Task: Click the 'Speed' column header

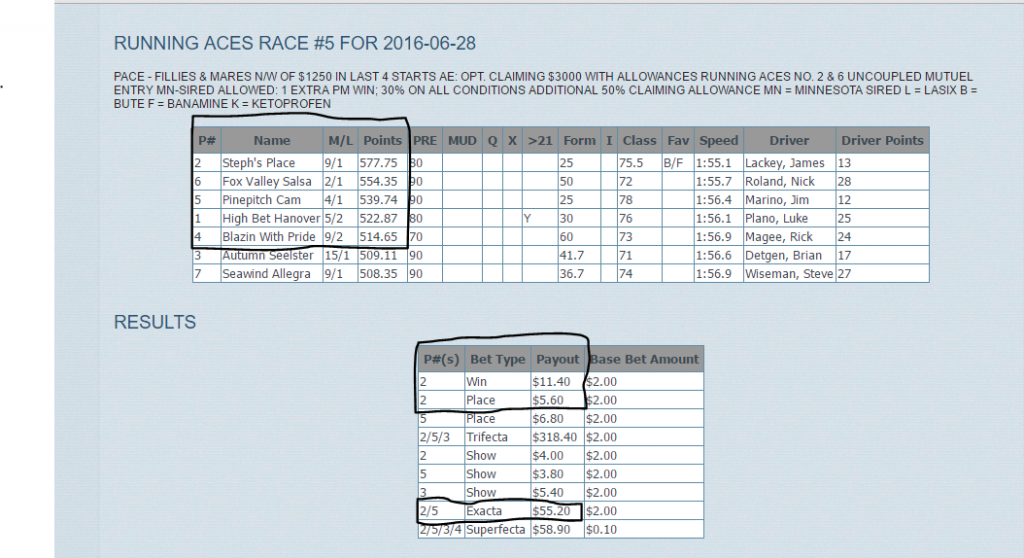Action: click(718, 140)
